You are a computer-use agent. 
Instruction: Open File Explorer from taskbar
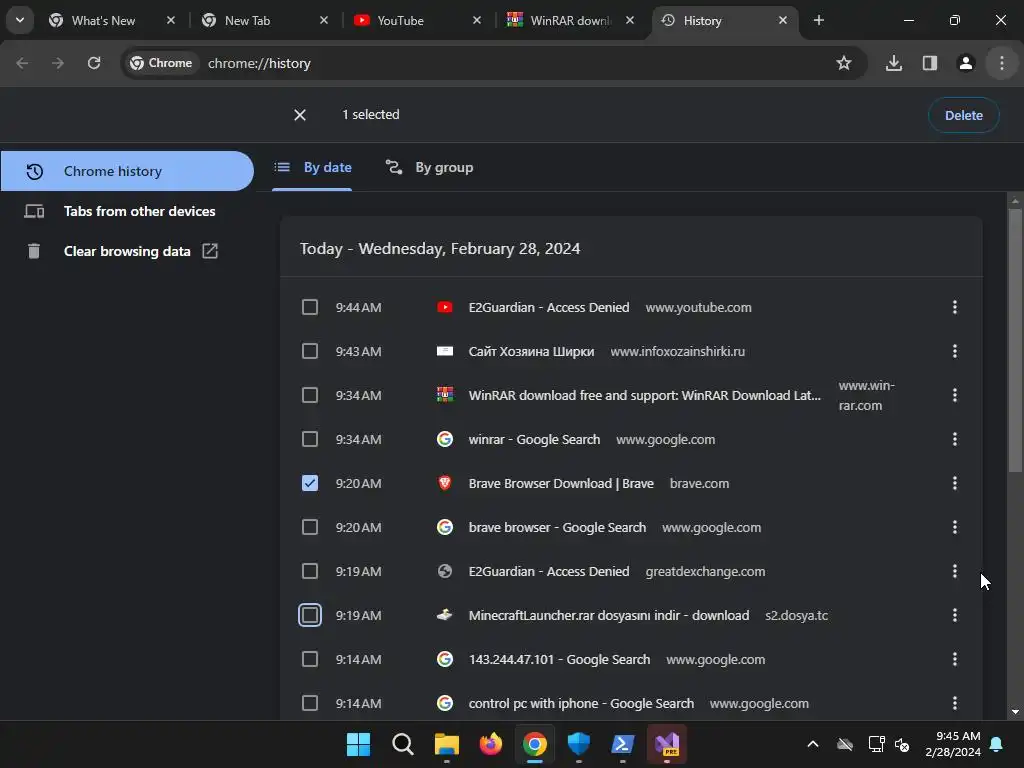coord(447,744)
